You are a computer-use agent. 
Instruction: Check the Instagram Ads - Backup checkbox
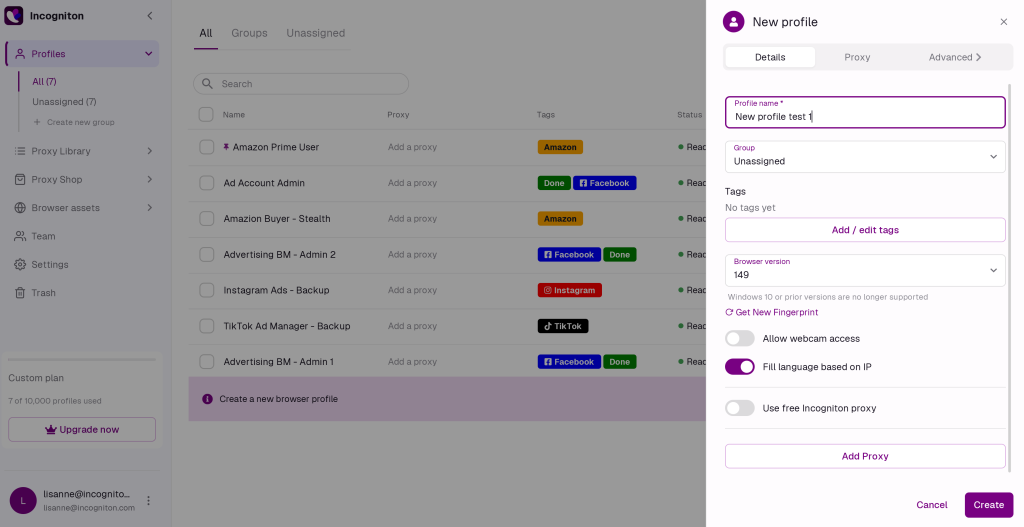click(x=206, y=290)
